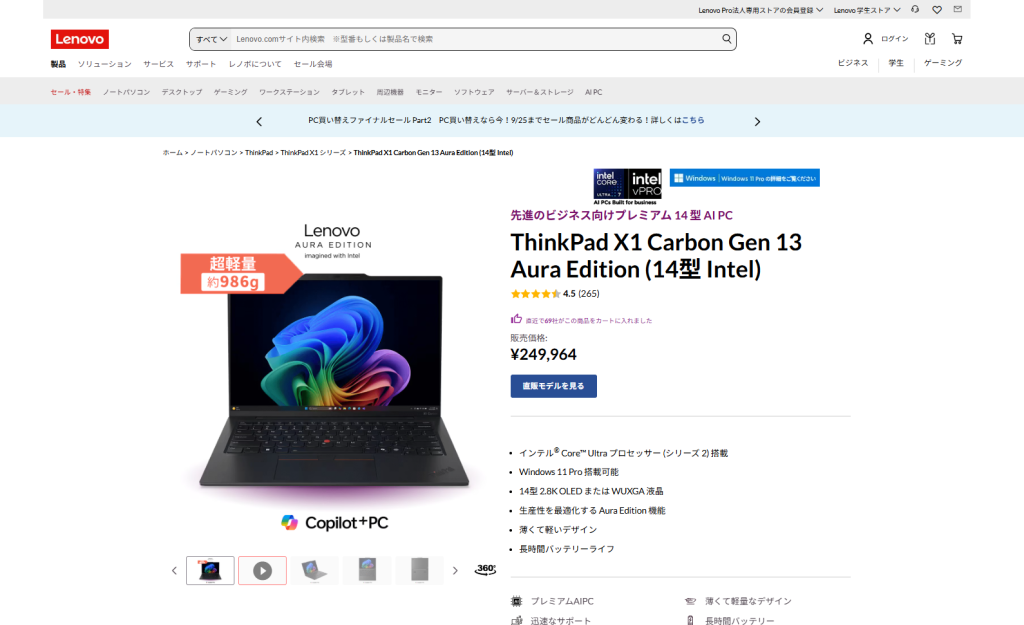Click the gift rewards icon
1024x625 pixels.
pos(930,39)
